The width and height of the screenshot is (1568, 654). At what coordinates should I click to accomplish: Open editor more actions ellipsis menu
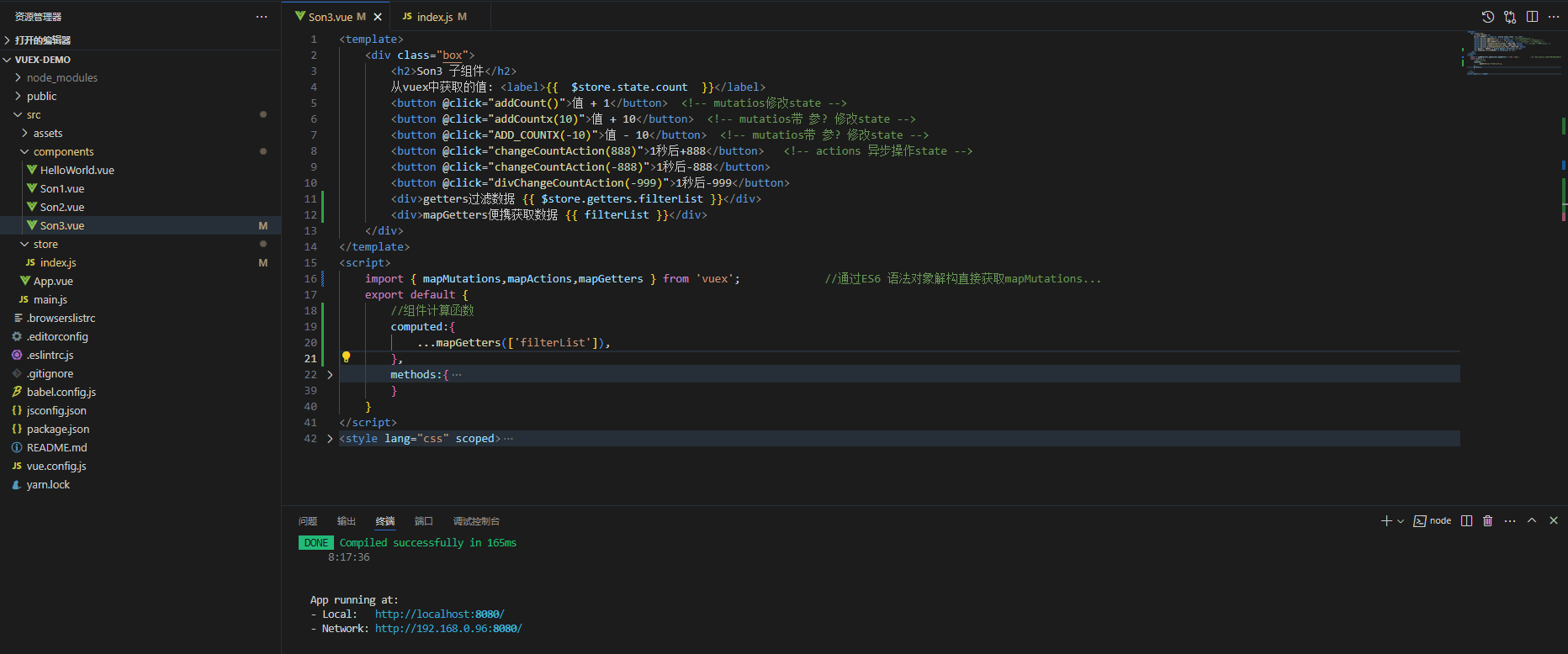(x=1554, y=17)
